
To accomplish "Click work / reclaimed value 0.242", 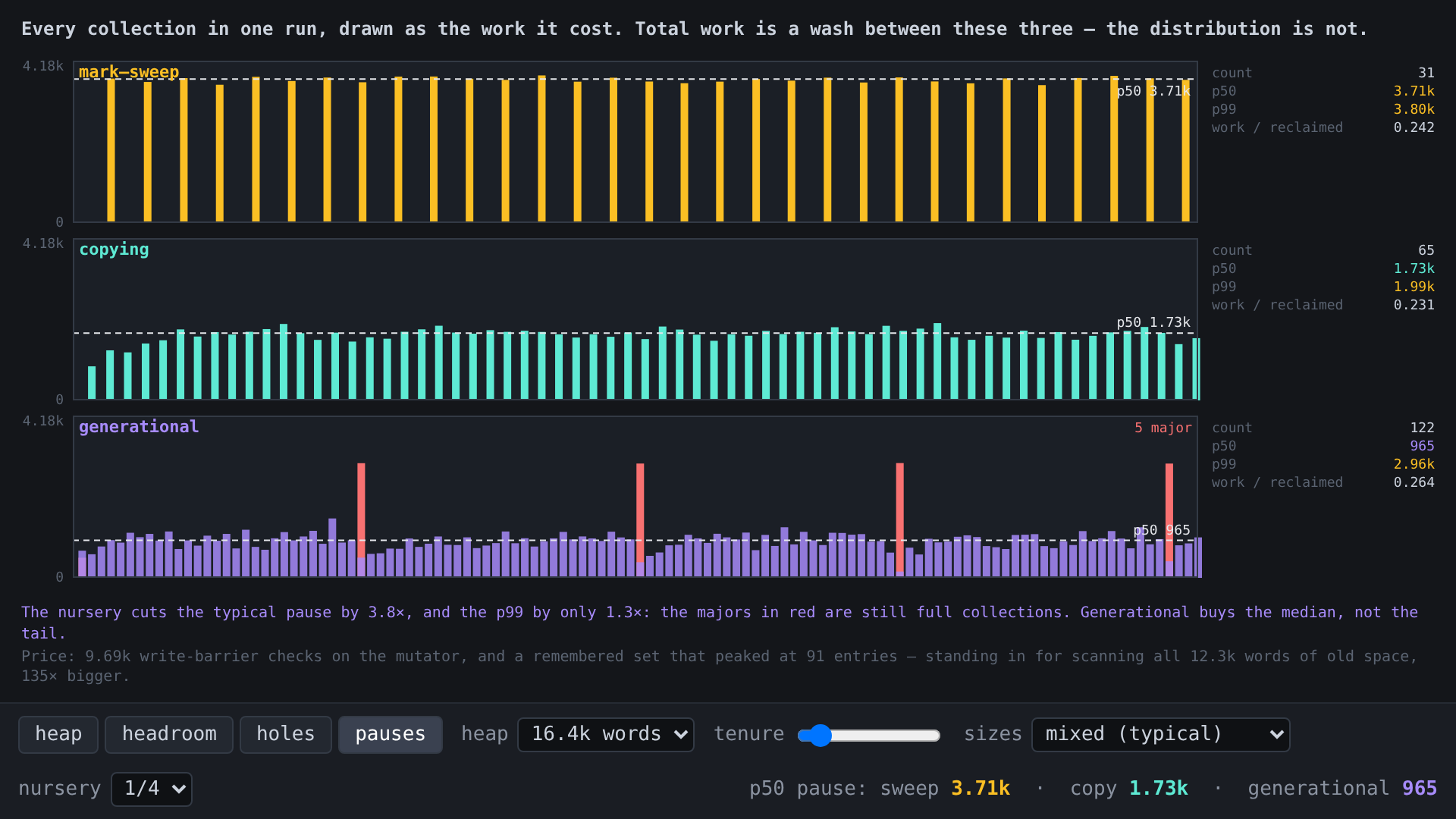I will tap(1414, 127).
